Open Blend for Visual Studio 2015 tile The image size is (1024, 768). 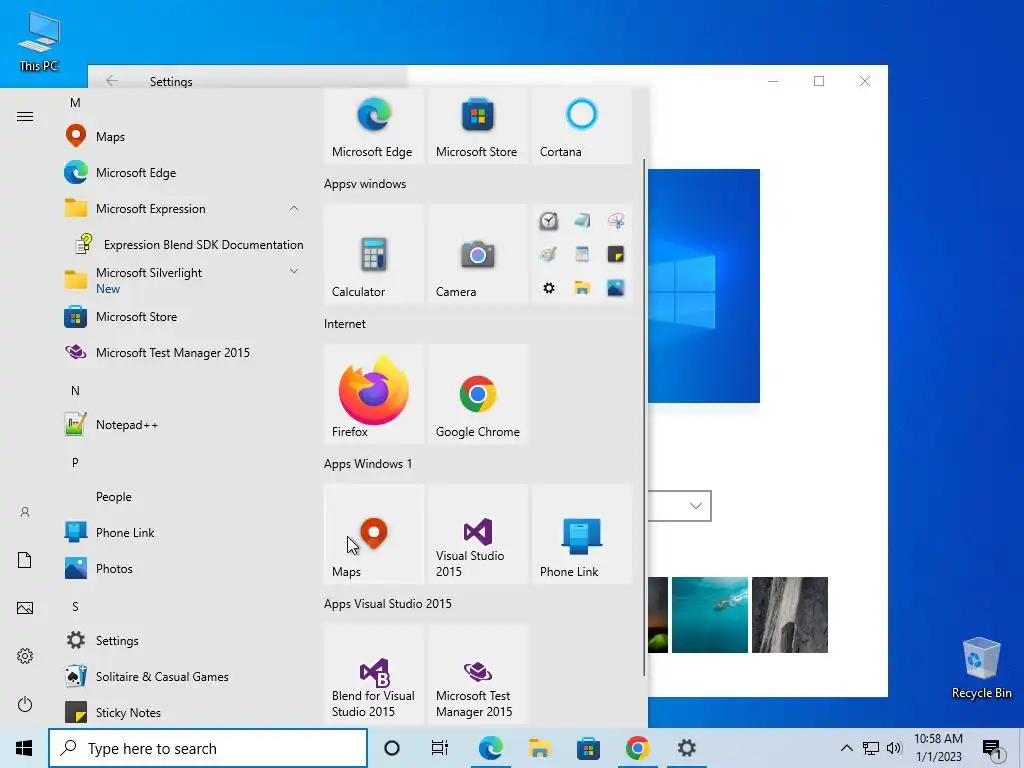(x=374, y=674)
